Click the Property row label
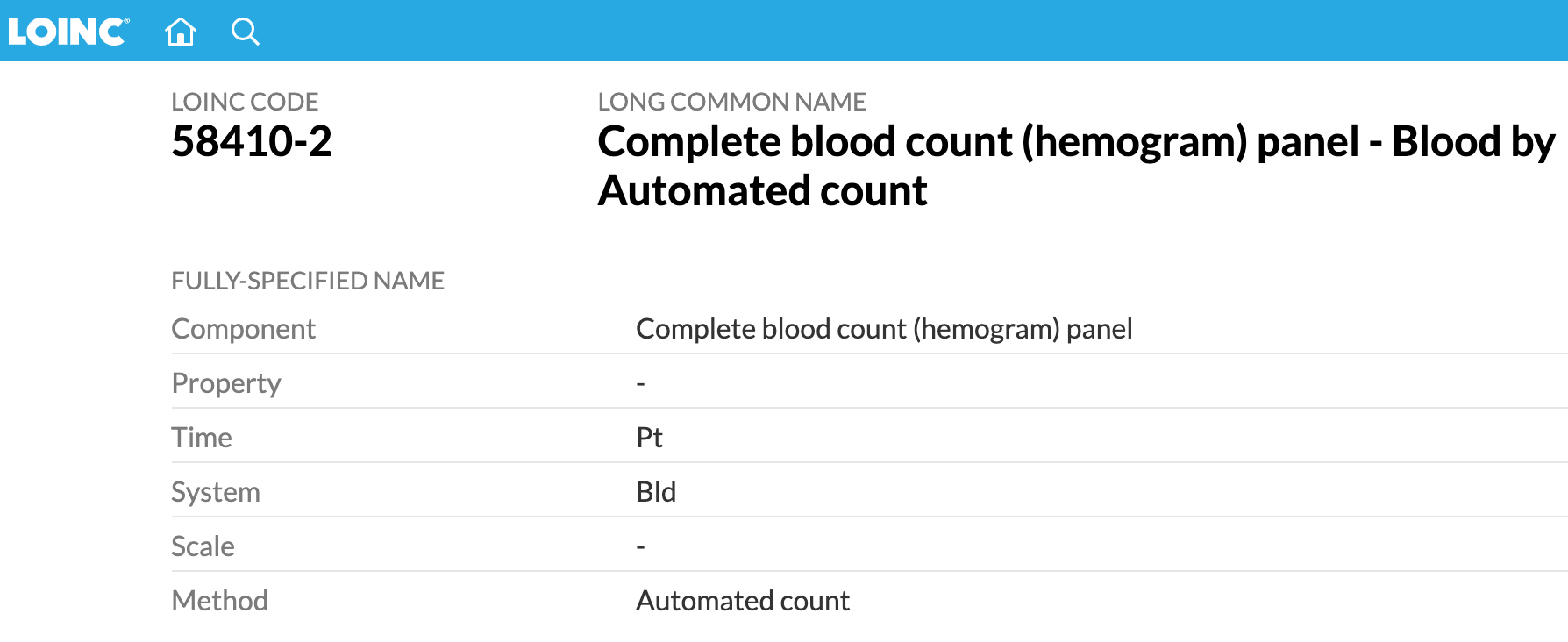Image resolution: width=1568 pixels, height=642 pixels. click(226, 383)
